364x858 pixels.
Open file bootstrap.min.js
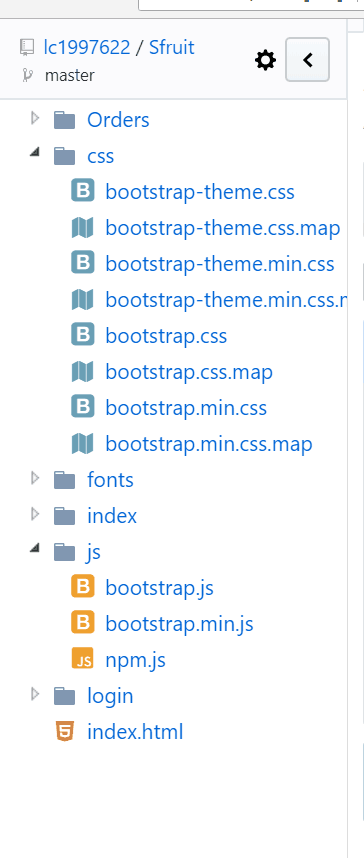coord(179,624)
